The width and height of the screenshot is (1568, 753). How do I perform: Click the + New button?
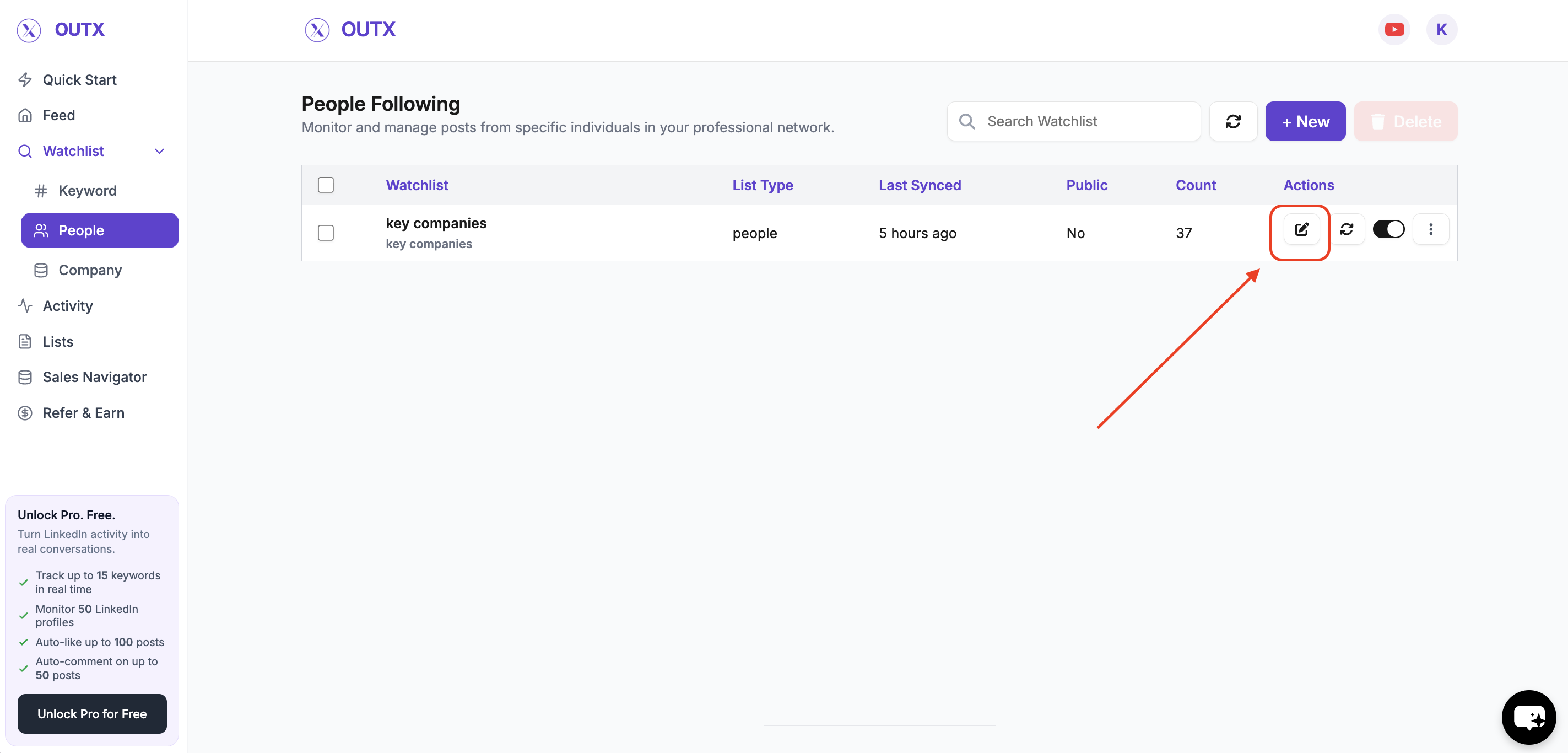(1305, 121)
